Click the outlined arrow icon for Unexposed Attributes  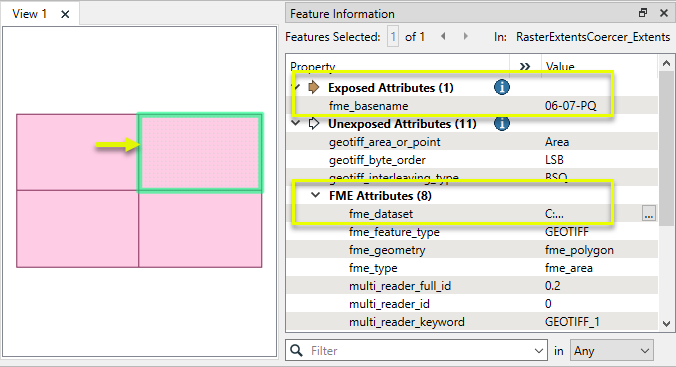click(314, 124)
